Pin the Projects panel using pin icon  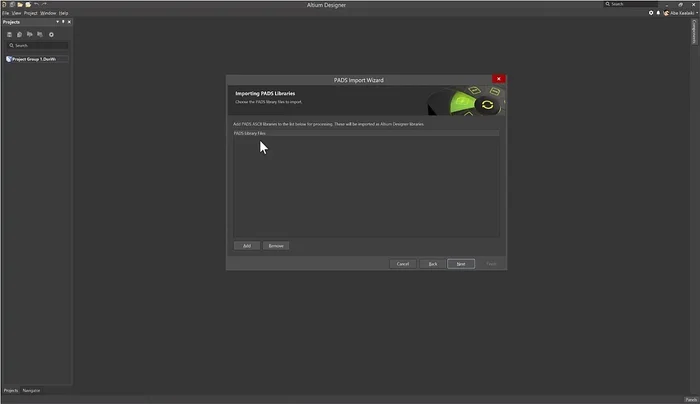pos(62,21)
